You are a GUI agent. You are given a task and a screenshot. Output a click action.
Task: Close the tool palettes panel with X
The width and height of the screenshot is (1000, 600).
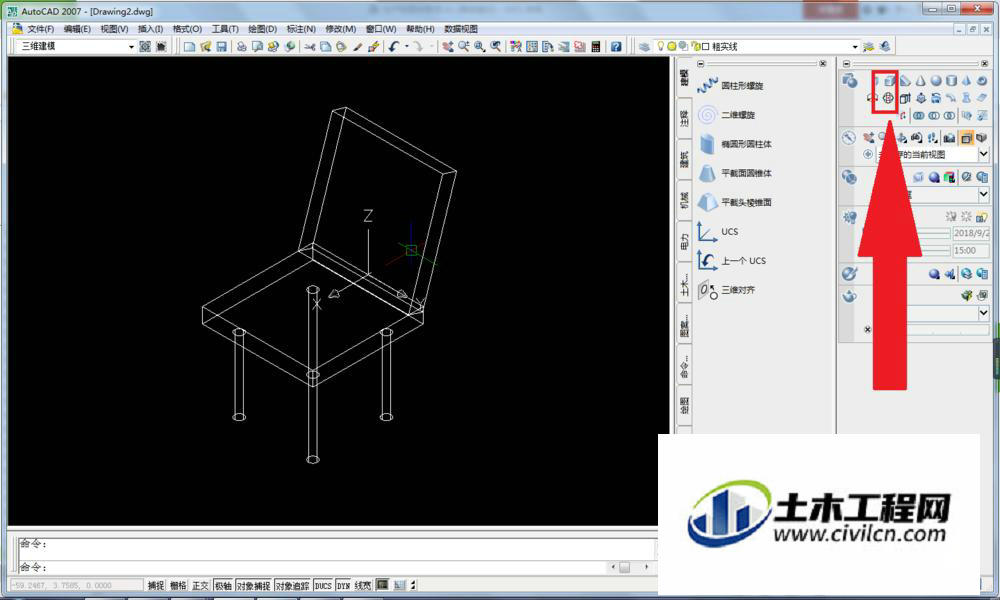823,64
